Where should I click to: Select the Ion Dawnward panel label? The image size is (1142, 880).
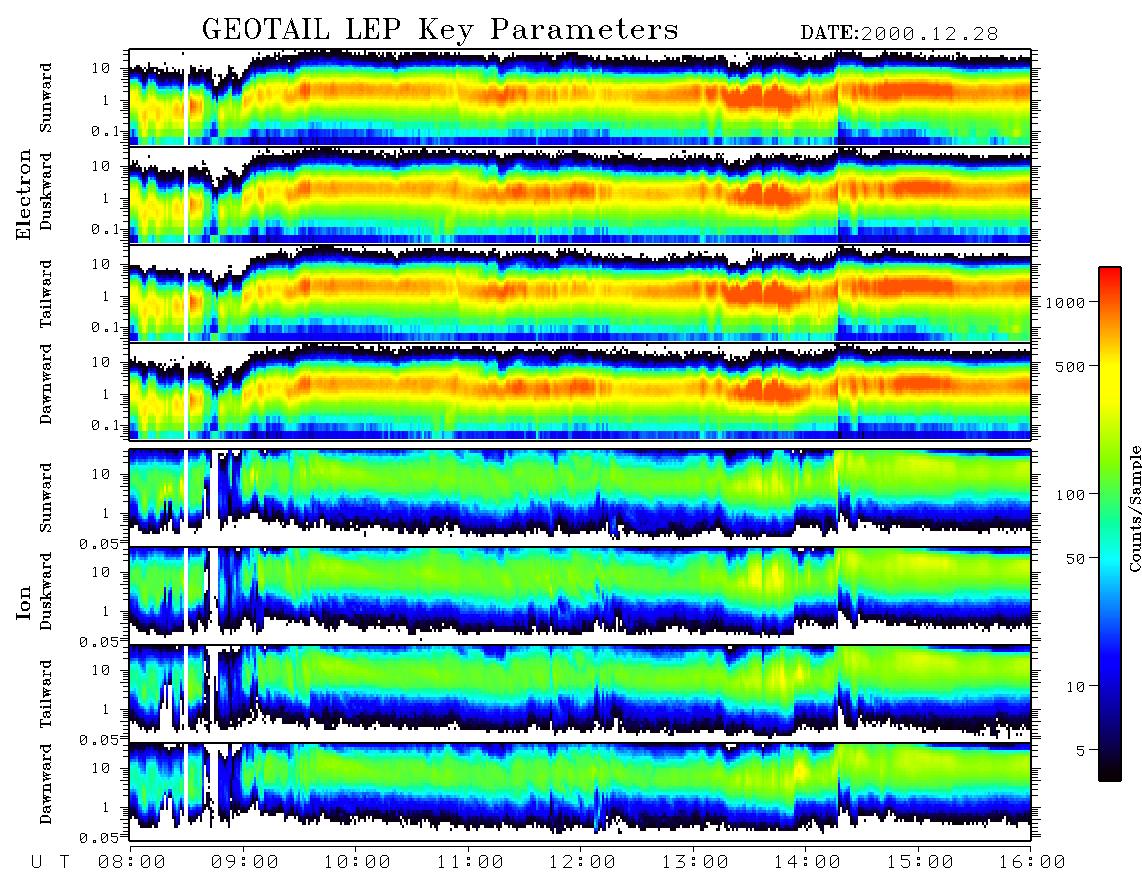(x=46, y=784)
